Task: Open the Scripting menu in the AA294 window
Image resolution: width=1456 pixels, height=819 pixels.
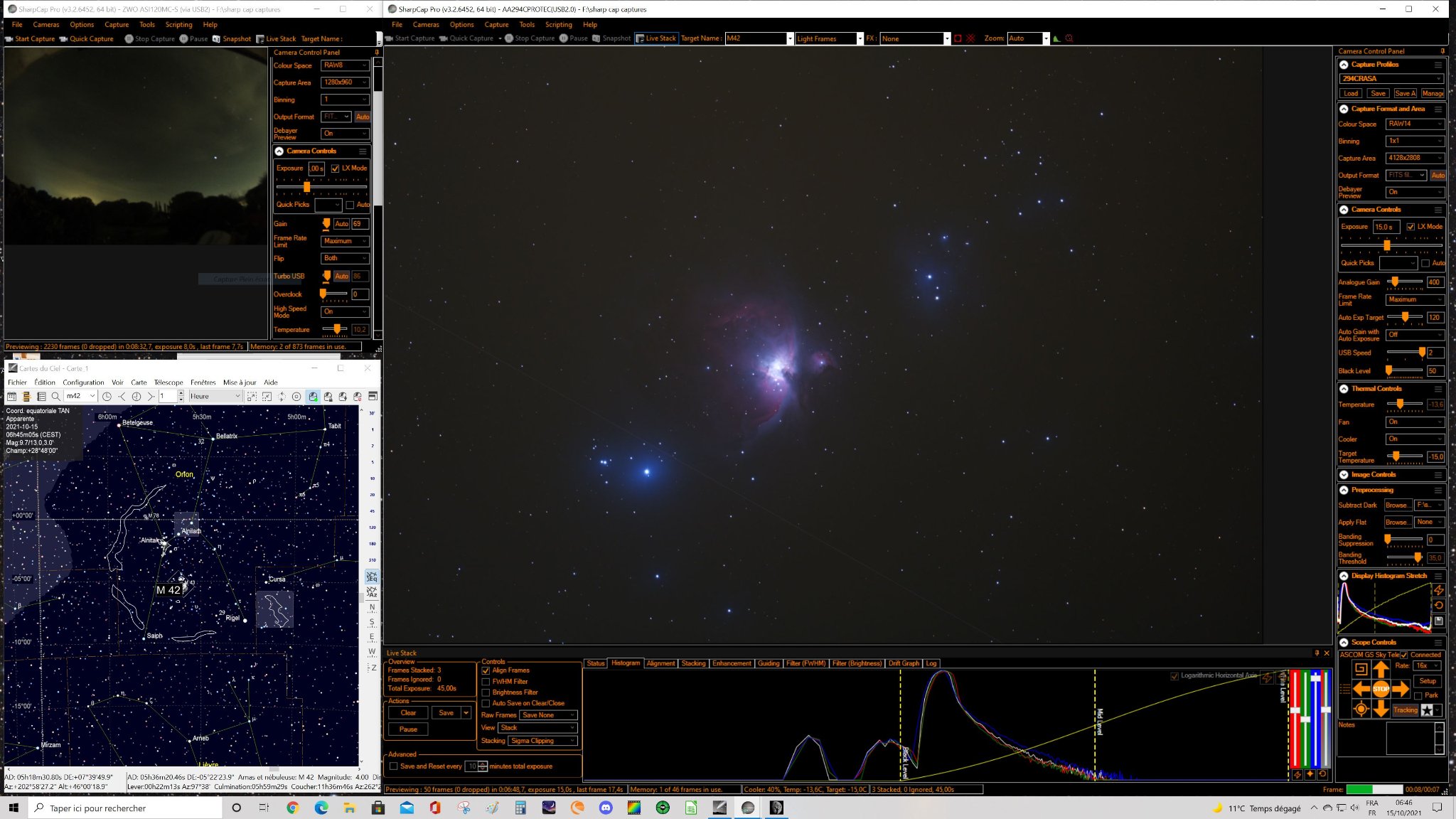Action: (x=558, y=24)
